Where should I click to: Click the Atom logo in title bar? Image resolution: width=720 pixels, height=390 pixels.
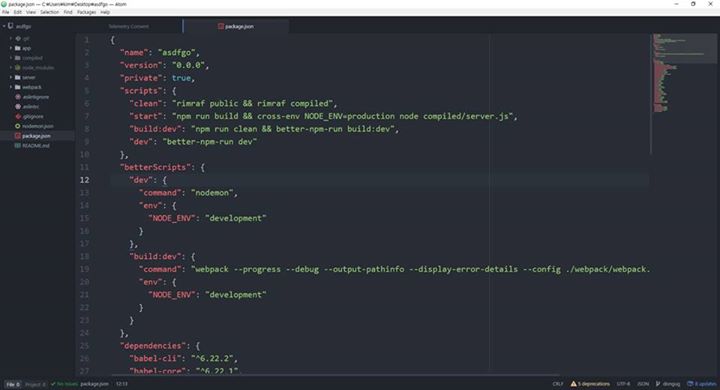point(4,4)
